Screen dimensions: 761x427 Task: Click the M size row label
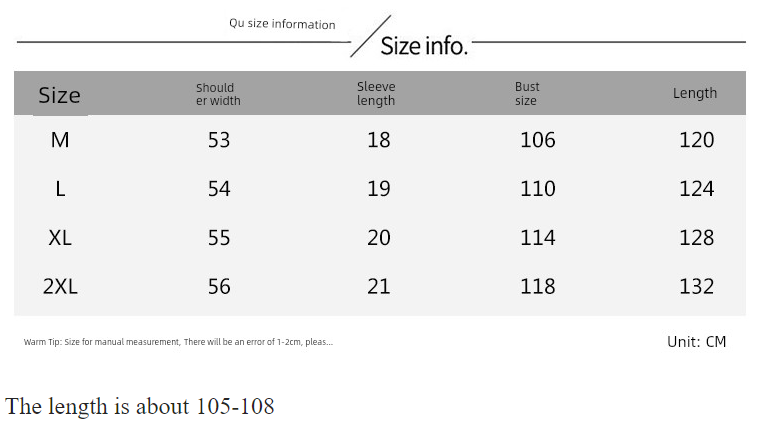60,140
